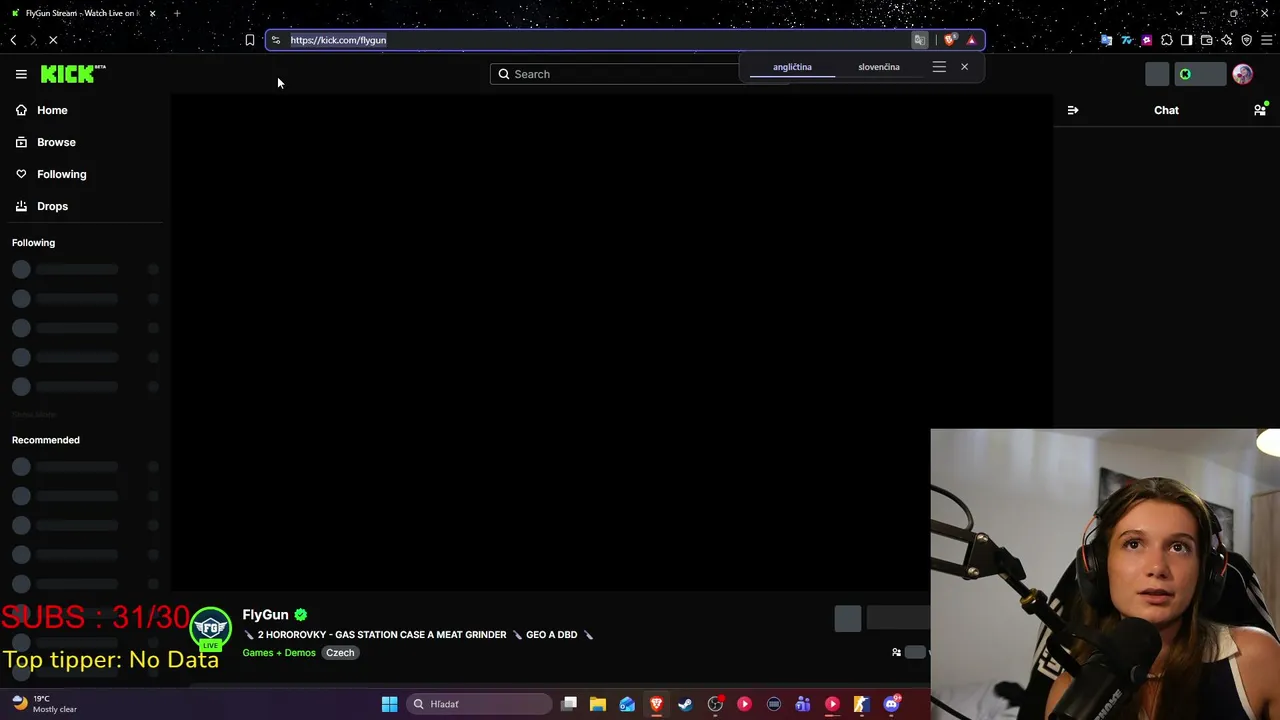Open Games + Demos category link
Screen dimensions: 1280x720
coord(279,653)
